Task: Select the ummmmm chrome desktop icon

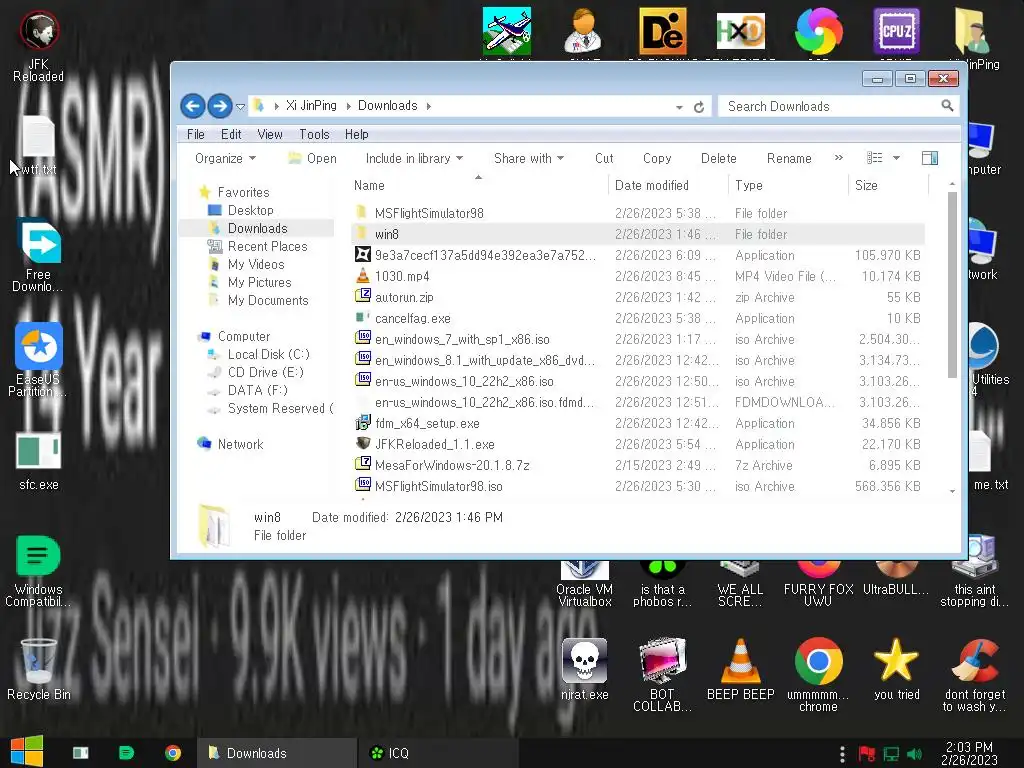Action: pyautogui.click(x=818, y=675)
